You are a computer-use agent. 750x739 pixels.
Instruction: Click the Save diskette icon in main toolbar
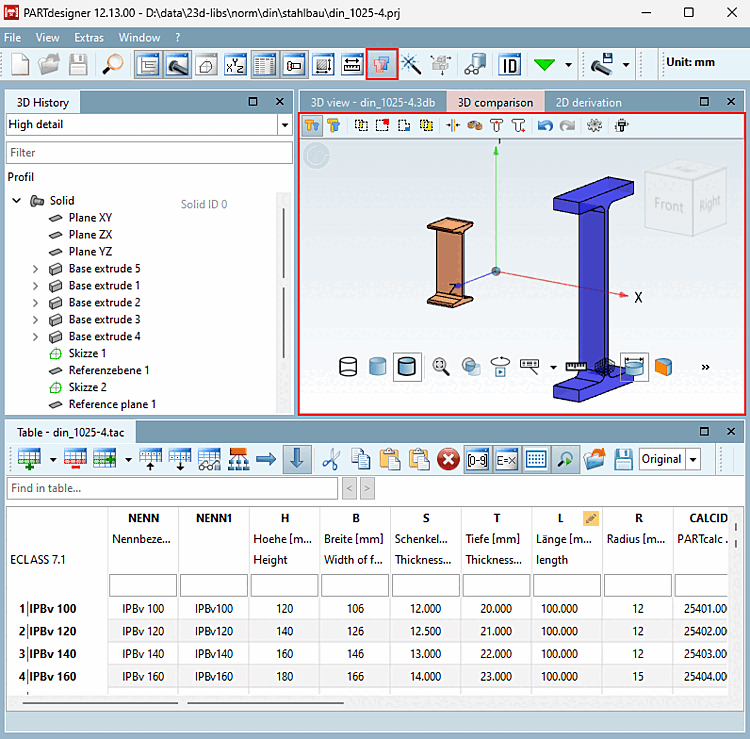click(78, 65)
